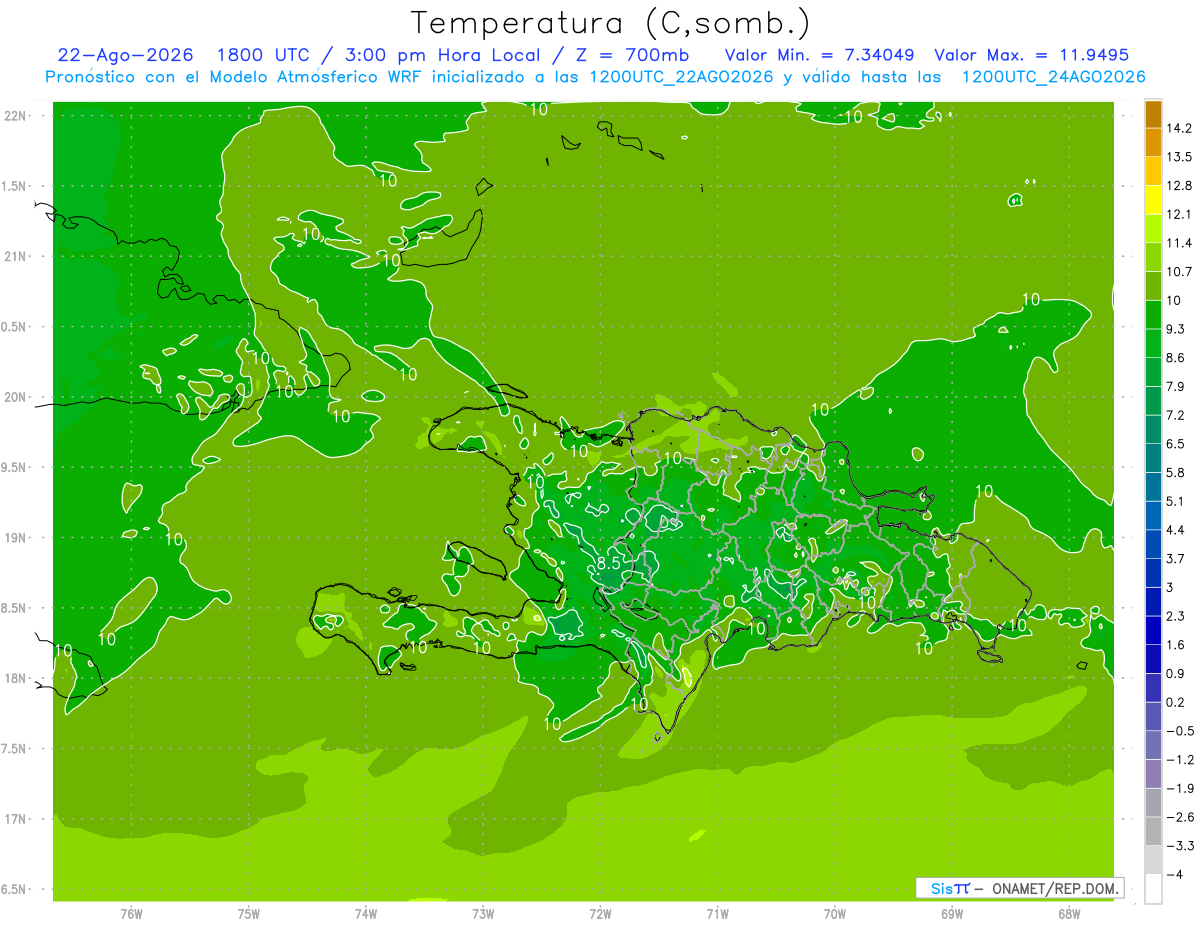
Task: Click the "Valor Max. = 11.9495" readout
Action: point(1031,55)
